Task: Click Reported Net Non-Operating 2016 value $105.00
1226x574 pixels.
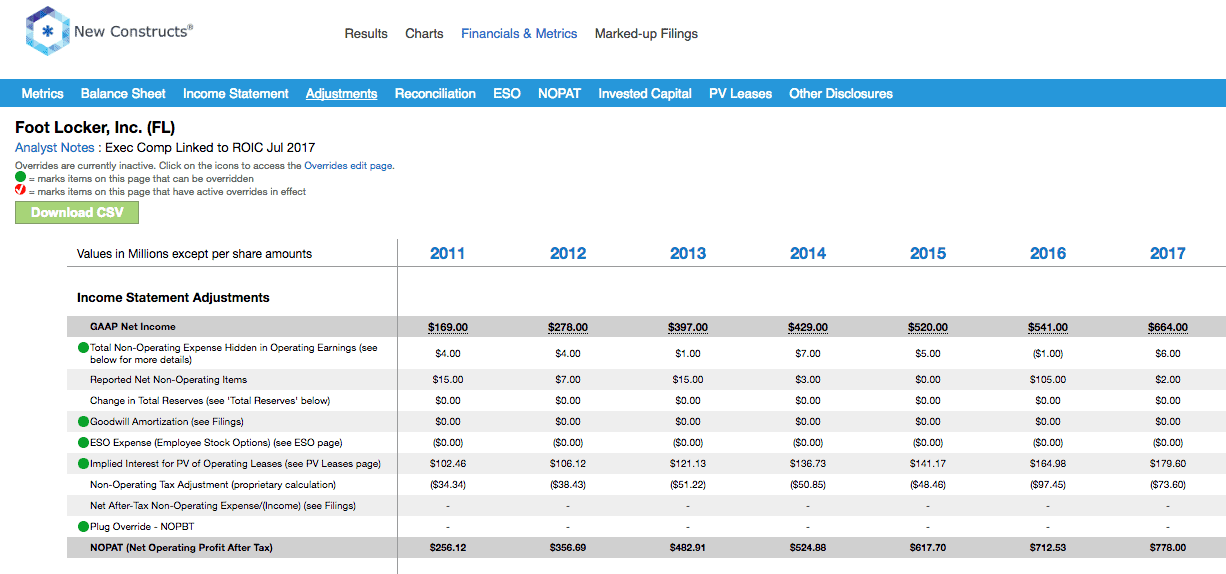Action: (x=1048, y=380)
